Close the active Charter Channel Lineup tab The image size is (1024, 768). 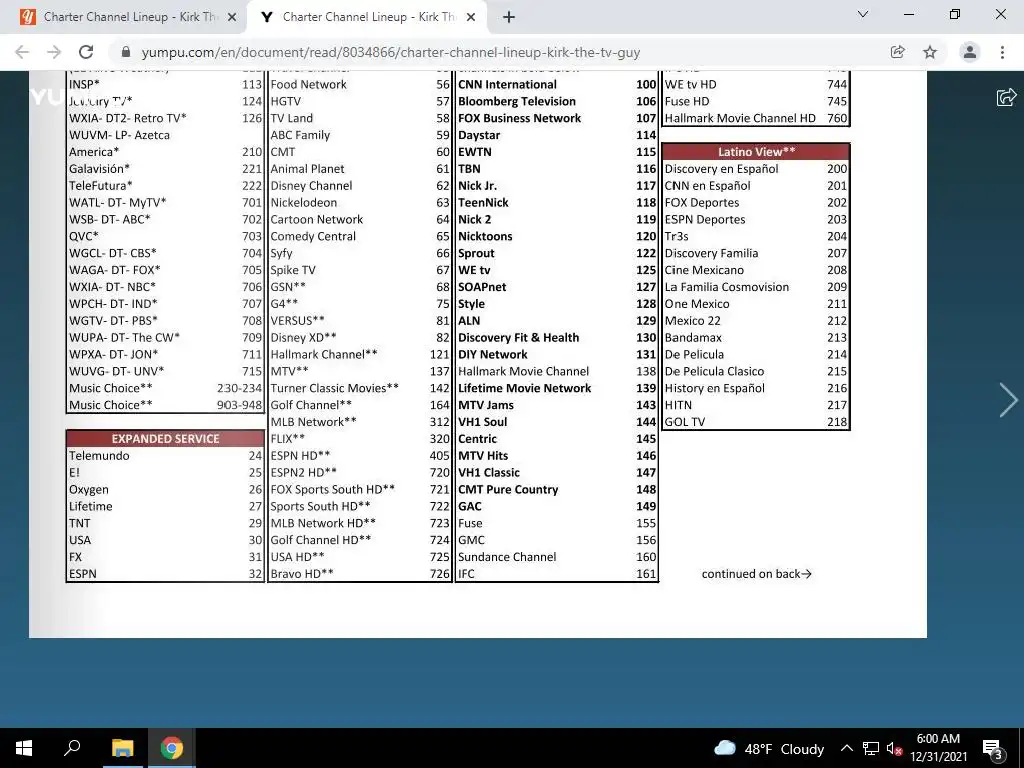(471, 17)
